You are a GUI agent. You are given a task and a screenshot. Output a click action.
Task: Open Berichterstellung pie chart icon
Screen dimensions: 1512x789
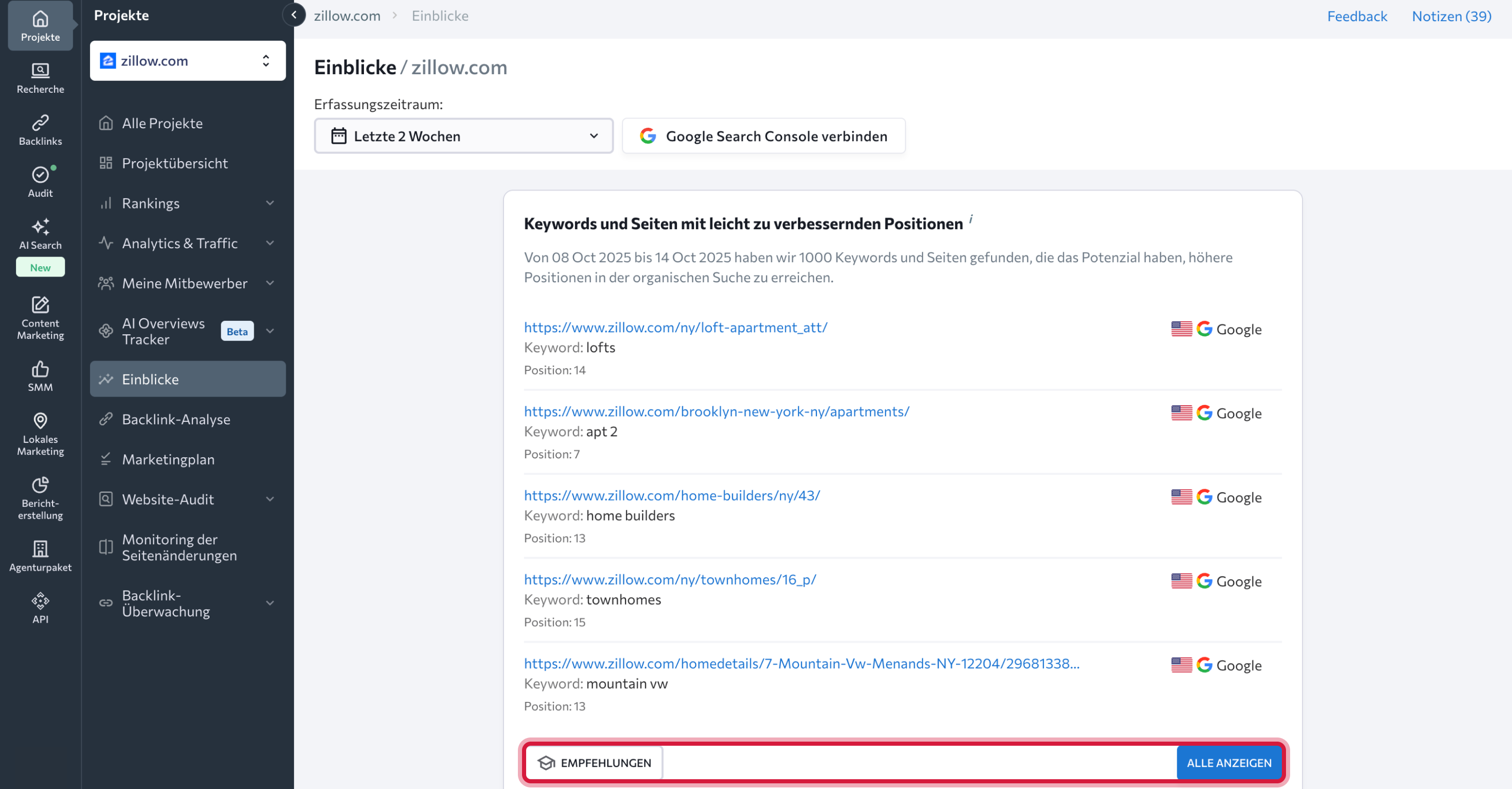[40, 497]
